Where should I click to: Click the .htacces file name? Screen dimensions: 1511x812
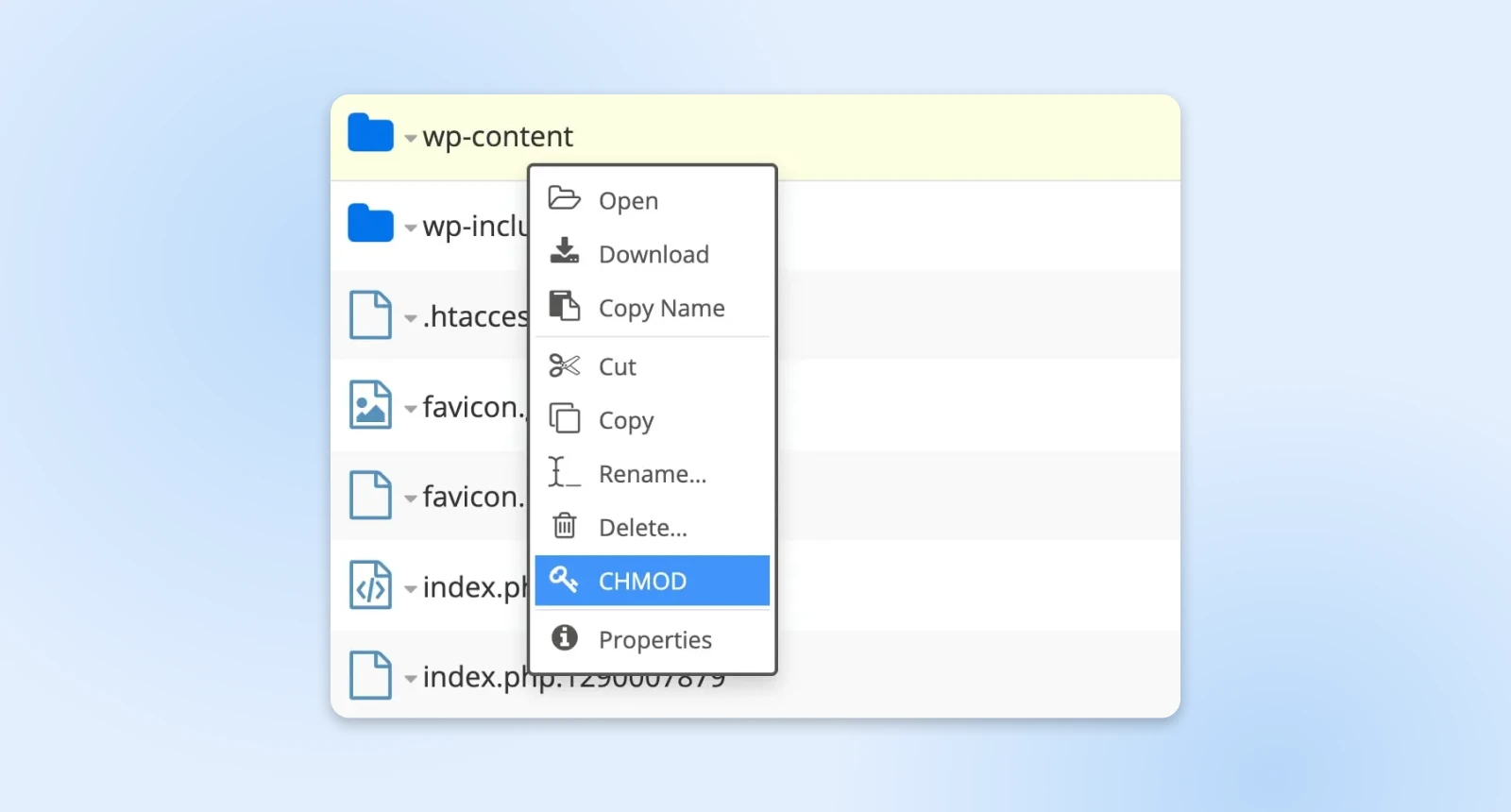tap(475, 316)
